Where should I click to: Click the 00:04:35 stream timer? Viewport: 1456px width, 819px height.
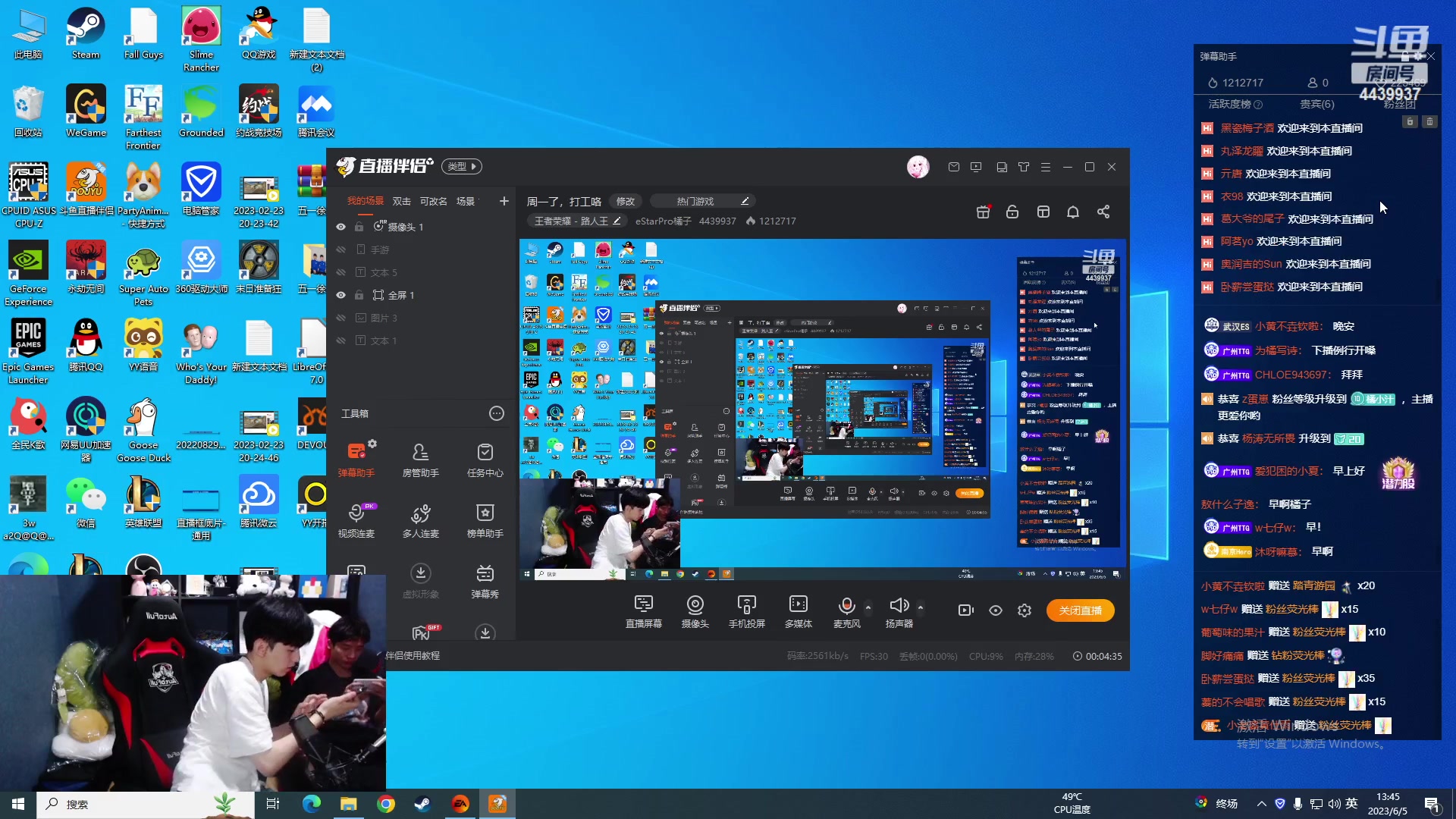pyautogui.click(x=1097, y=656)
